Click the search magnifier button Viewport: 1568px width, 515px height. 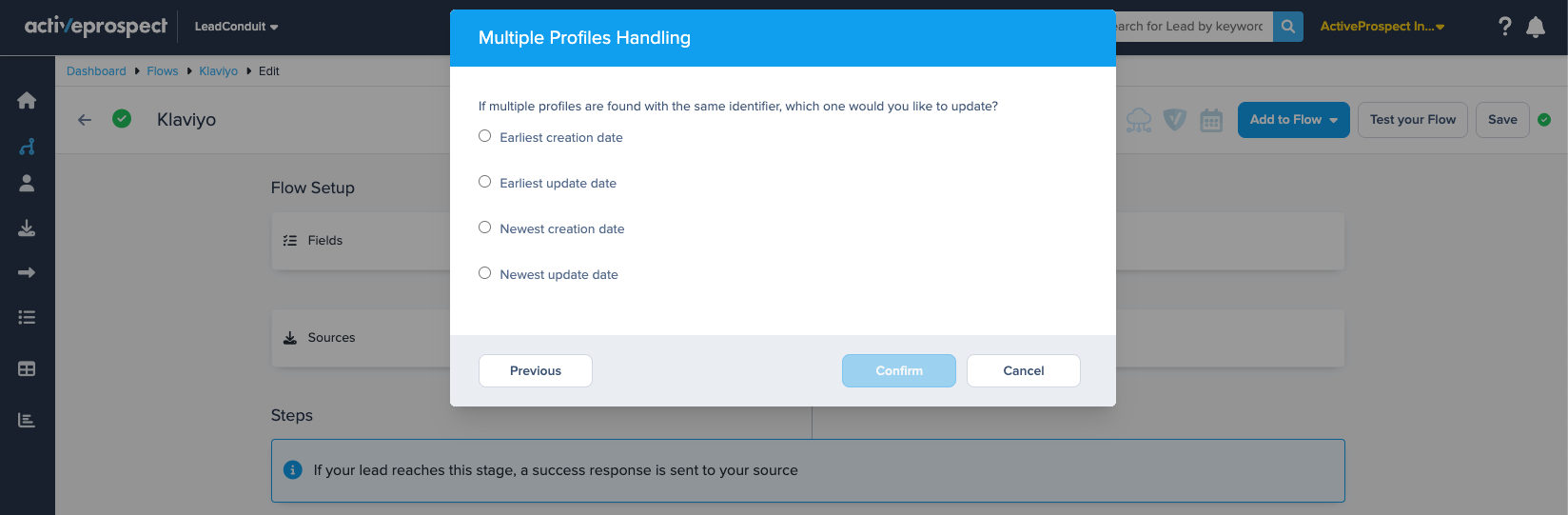pos(1288,27)
